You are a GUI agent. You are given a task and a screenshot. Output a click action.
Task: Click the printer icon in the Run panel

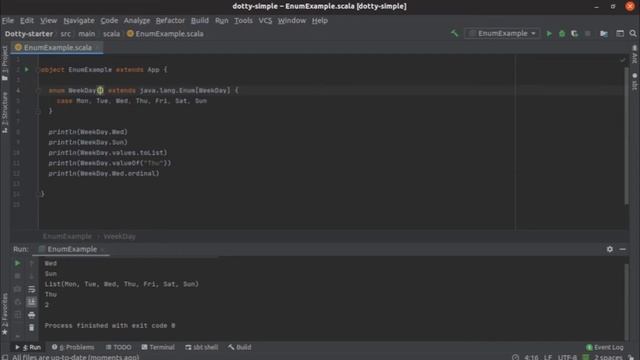[x=31, y=315]
